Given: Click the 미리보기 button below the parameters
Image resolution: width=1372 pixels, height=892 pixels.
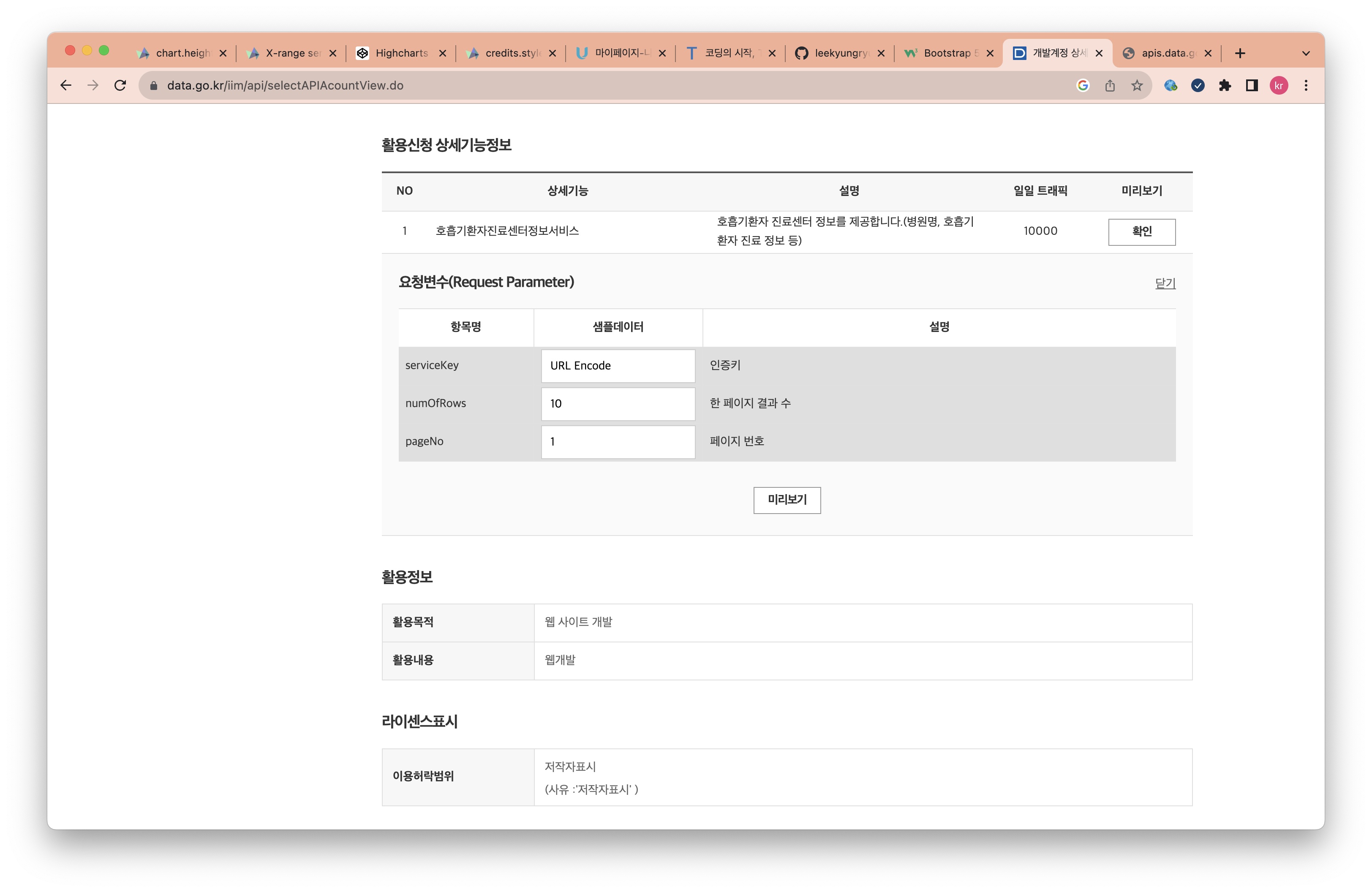Looking at the screenshot, I should click(787, 500).
